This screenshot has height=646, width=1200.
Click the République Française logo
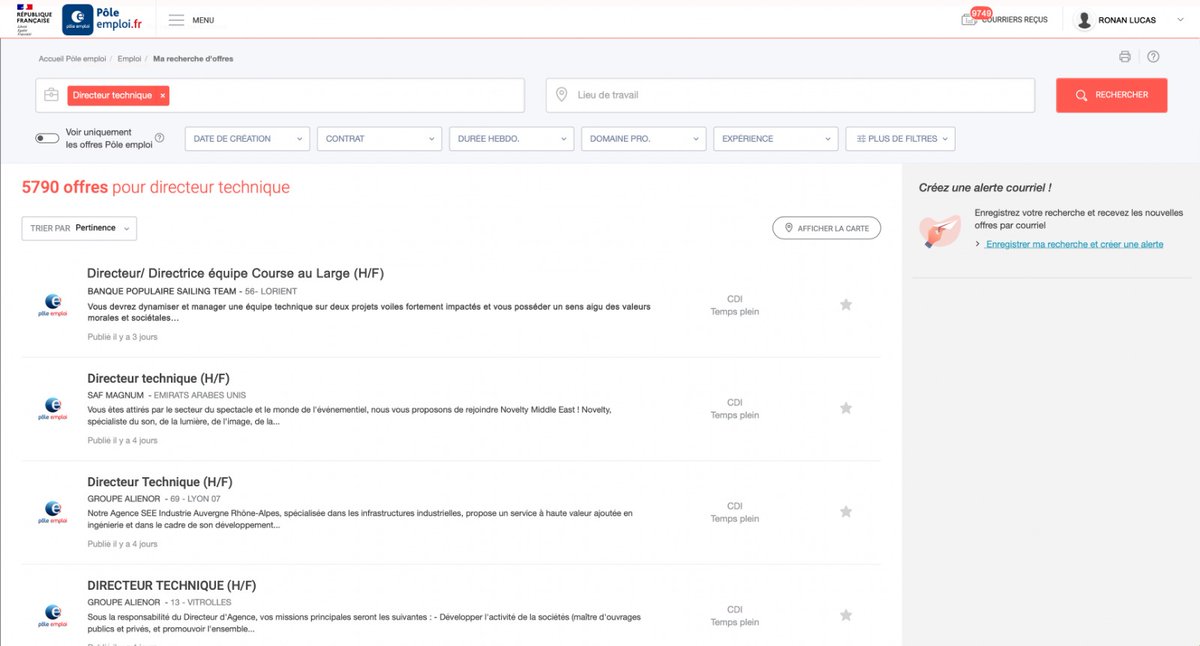(x=32, y=19)
